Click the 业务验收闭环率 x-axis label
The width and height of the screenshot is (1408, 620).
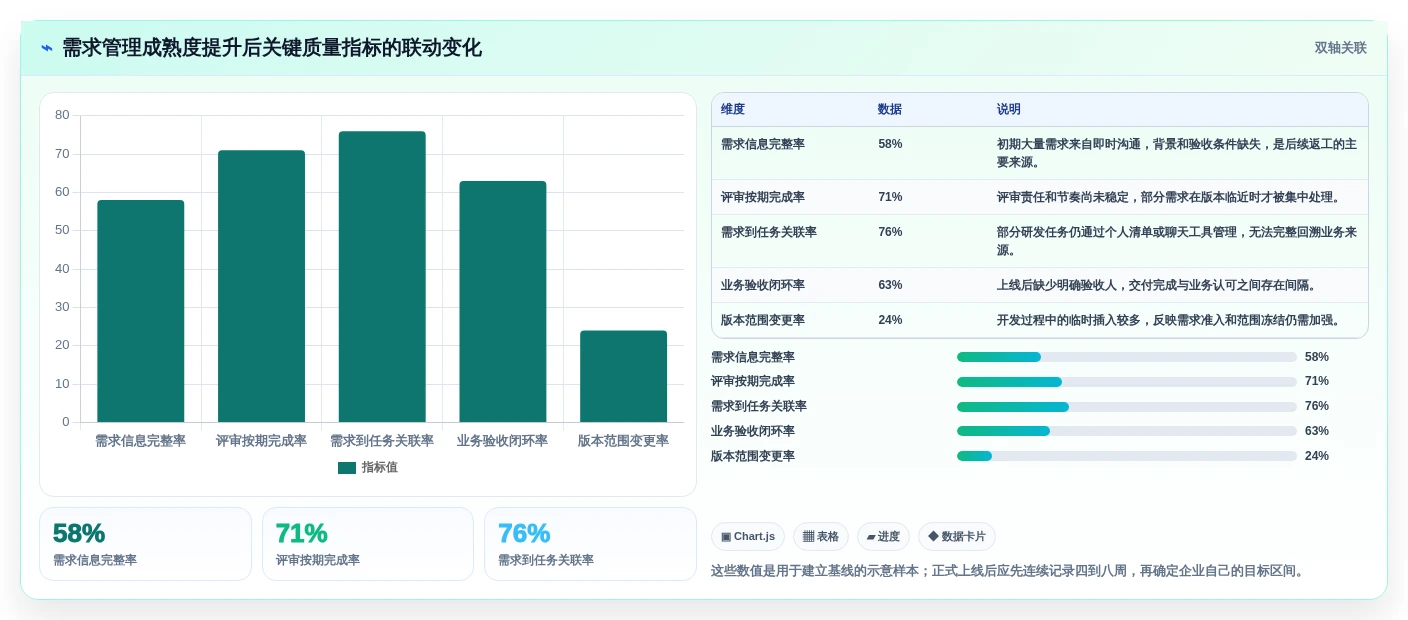click(x=503, y=441)
